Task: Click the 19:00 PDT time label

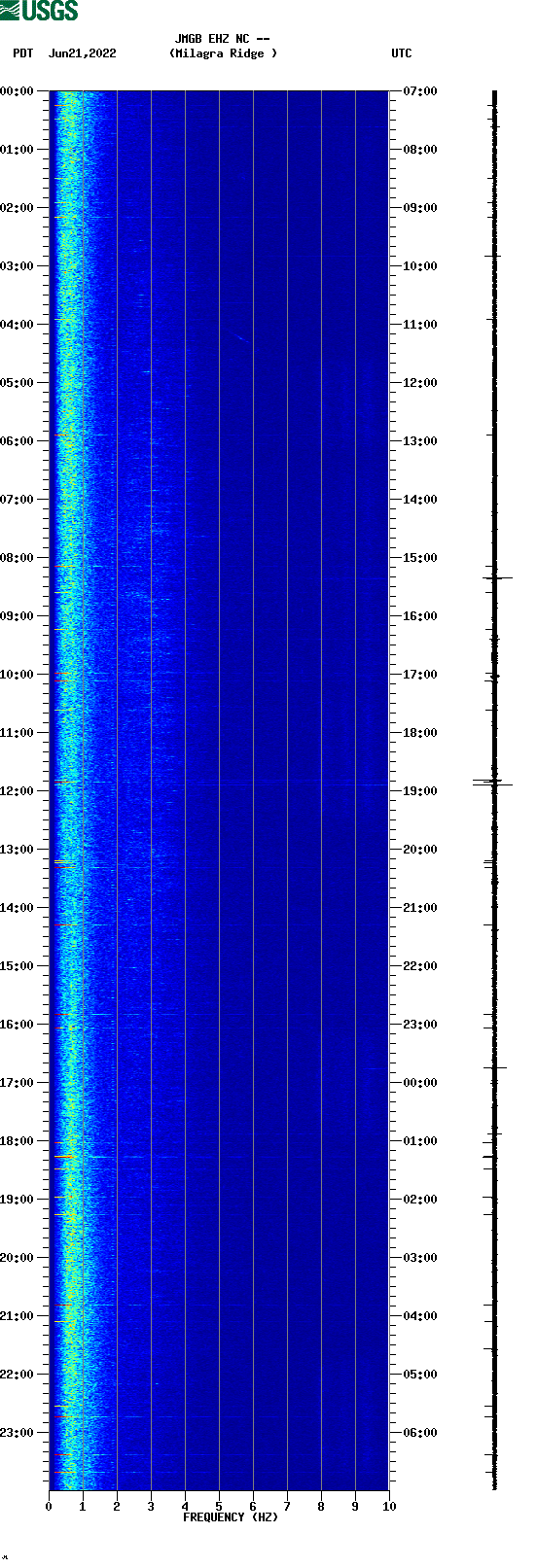Action: point(17,1200)
